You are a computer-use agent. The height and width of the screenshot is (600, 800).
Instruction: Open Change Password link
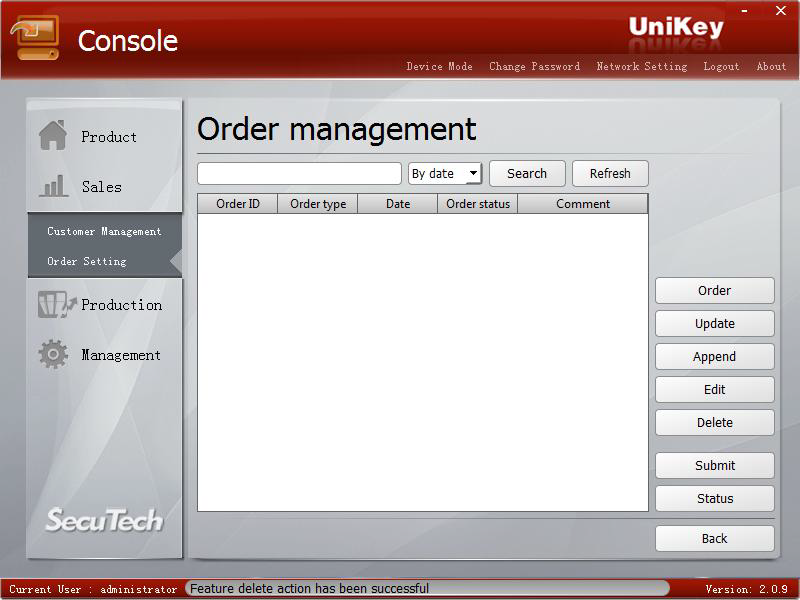click(x=534, y=66)
